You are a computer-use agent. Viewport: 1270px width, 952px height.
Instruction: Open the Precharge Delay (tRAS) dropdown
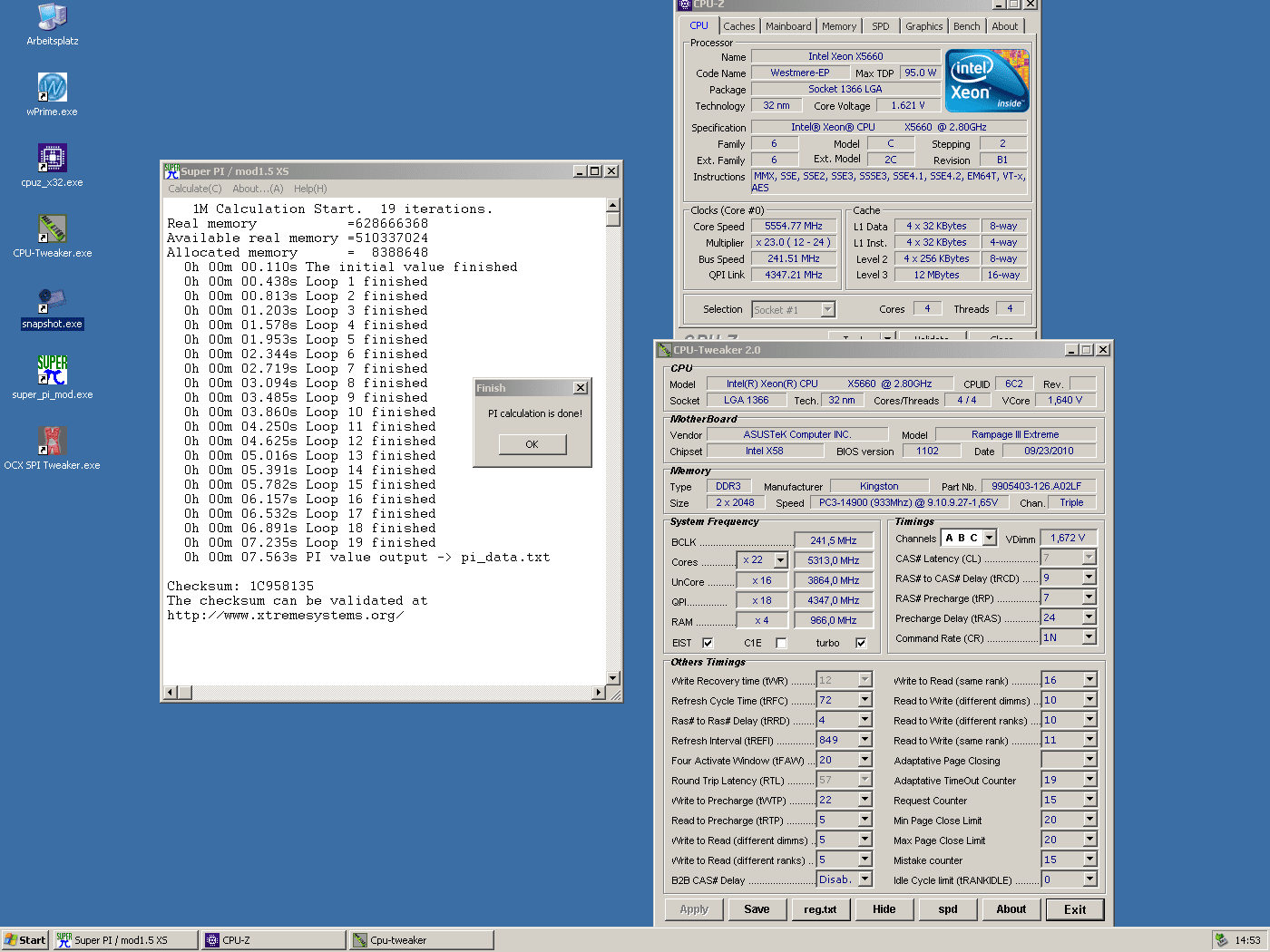(x=1089, y=617)
